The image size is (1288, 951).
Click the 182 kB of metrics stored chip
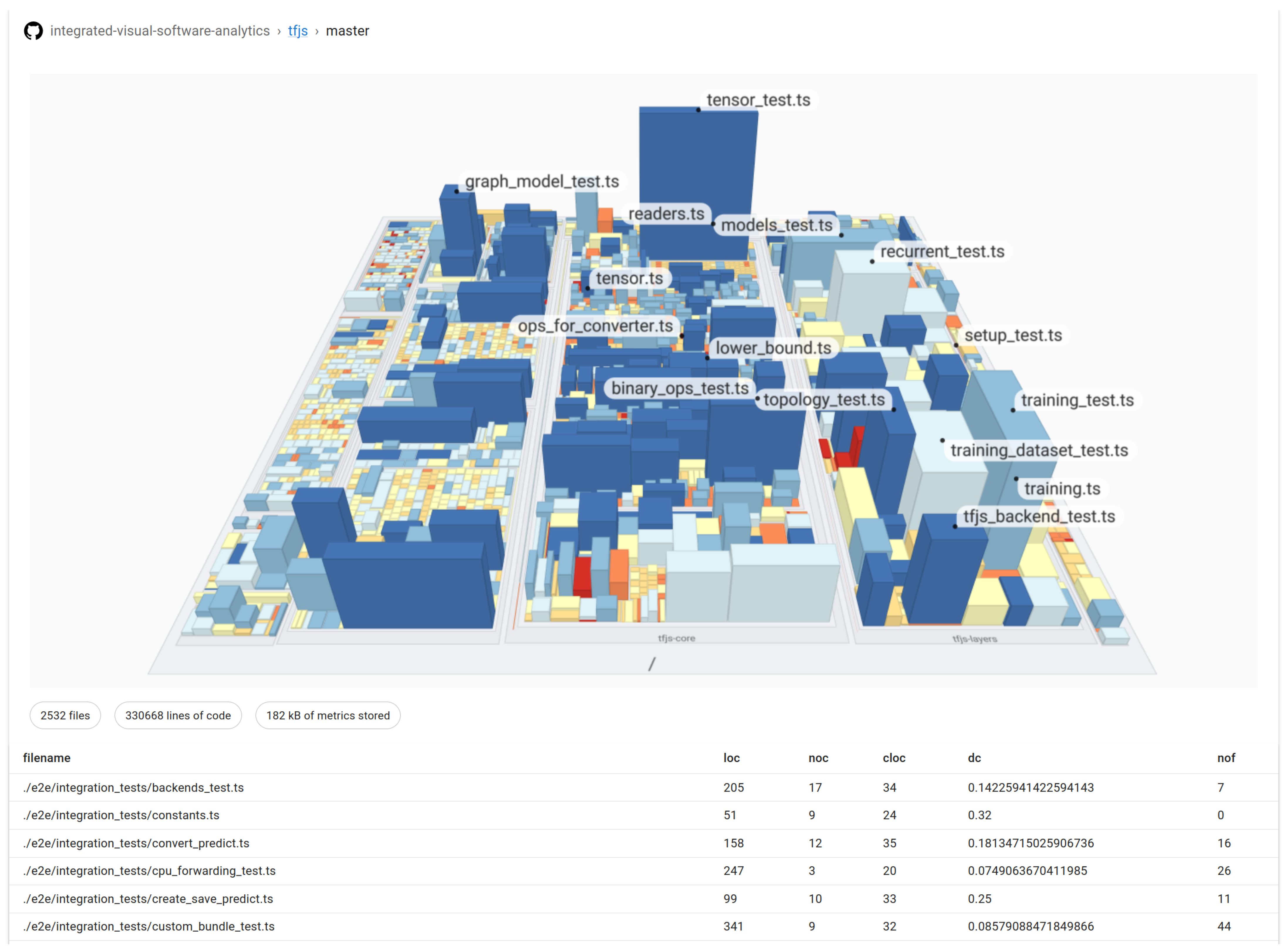328,716
